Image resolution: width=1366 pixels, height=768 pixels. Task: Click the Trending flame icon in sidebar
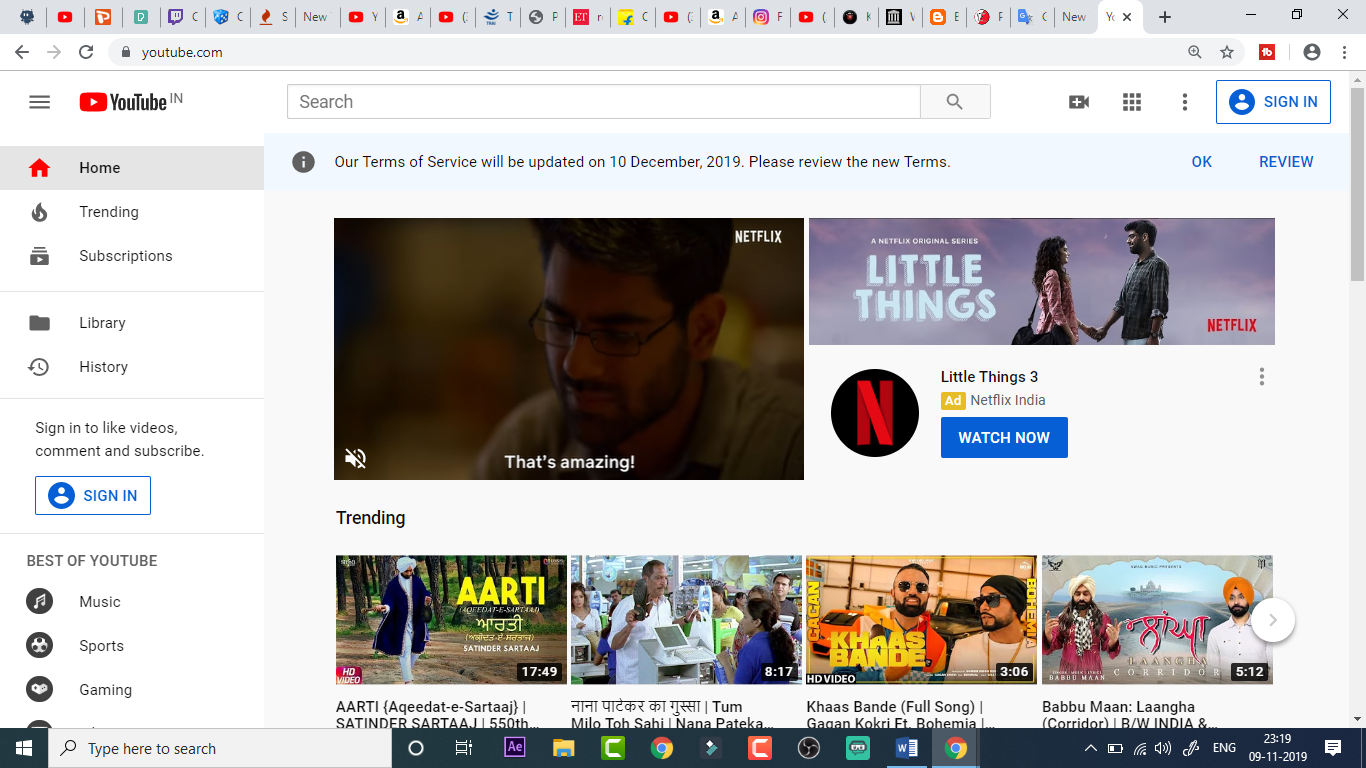pyautogui.click(x=39, y=212)
